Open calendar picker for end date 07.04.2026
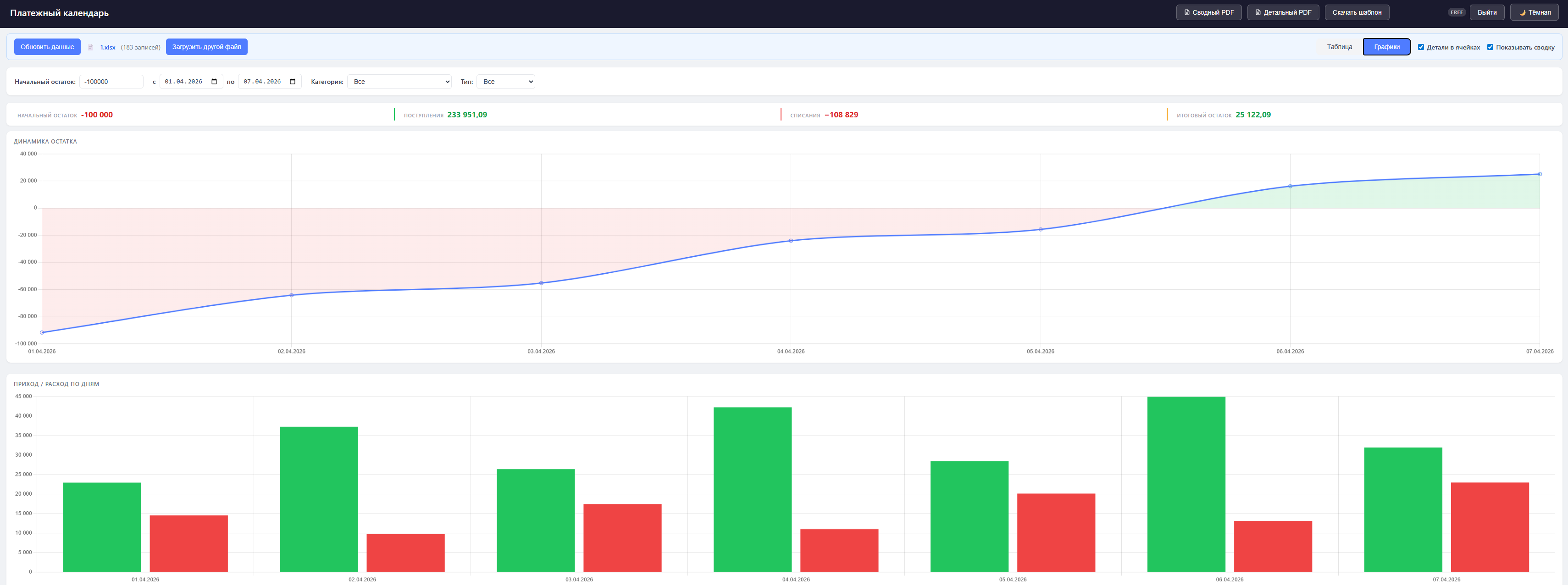This screenshot has width=1568, height=585. pyautogui.click(x=293, y=82)
